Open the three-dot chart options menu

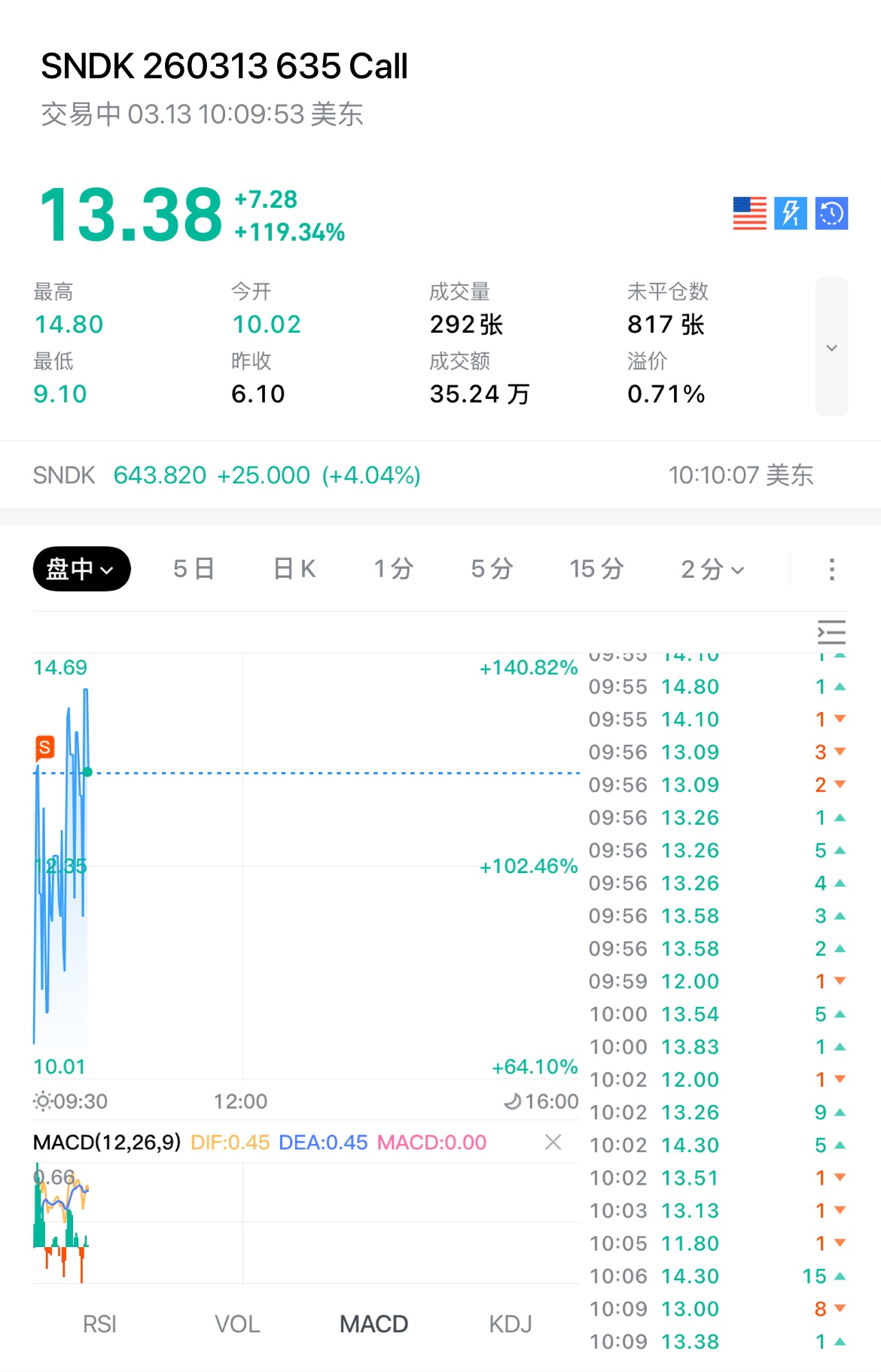[x=831, y=569]
